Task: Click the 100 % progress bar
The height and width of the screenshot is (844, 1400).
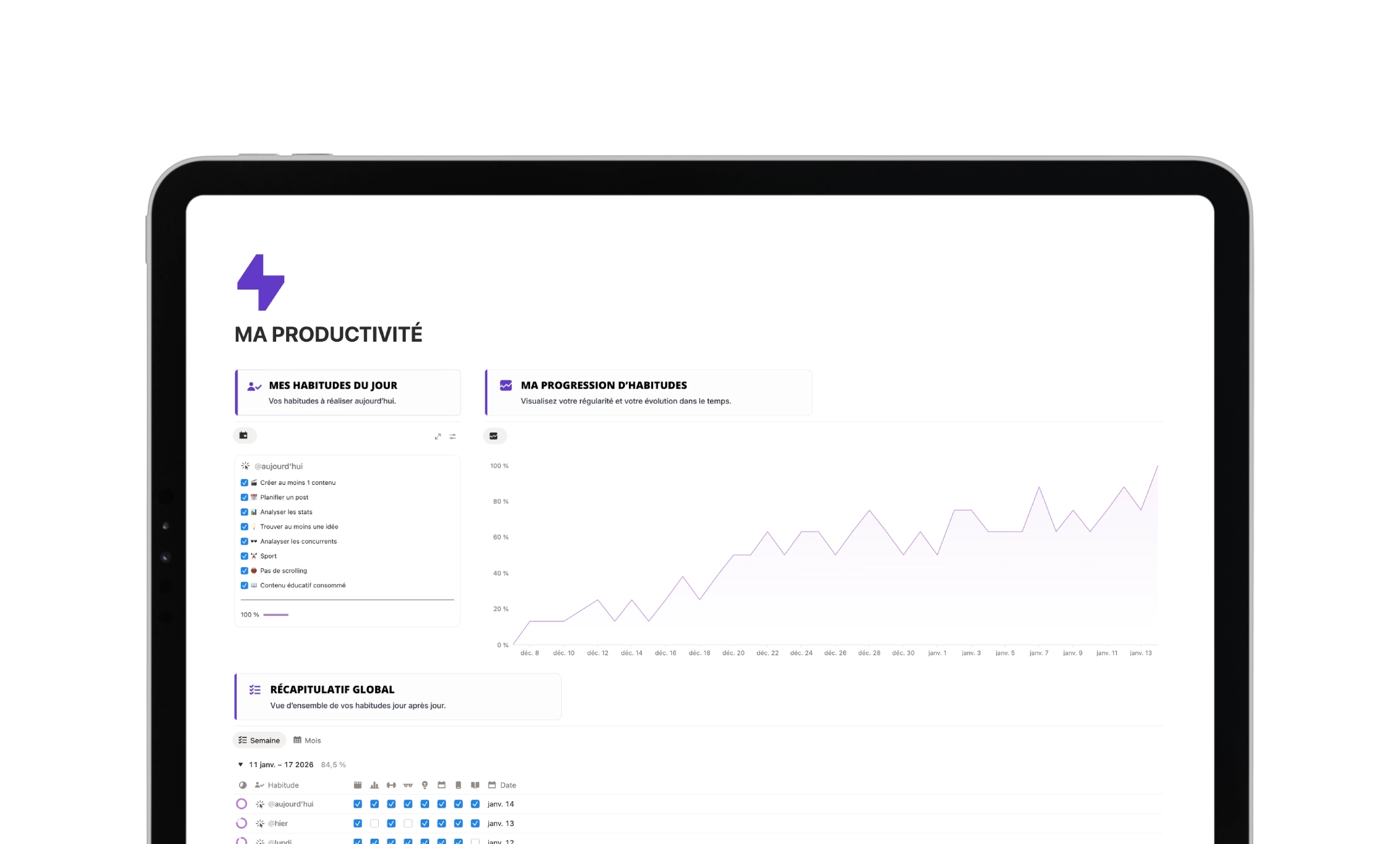Action: click(276, 615)
